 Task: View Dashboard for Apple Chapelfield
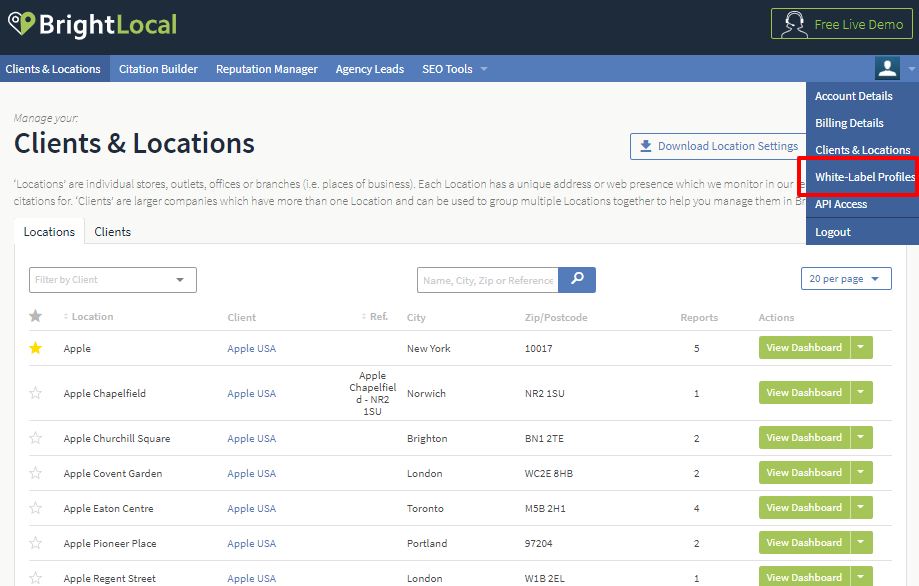pyautogui.click(x=804, y=393)
